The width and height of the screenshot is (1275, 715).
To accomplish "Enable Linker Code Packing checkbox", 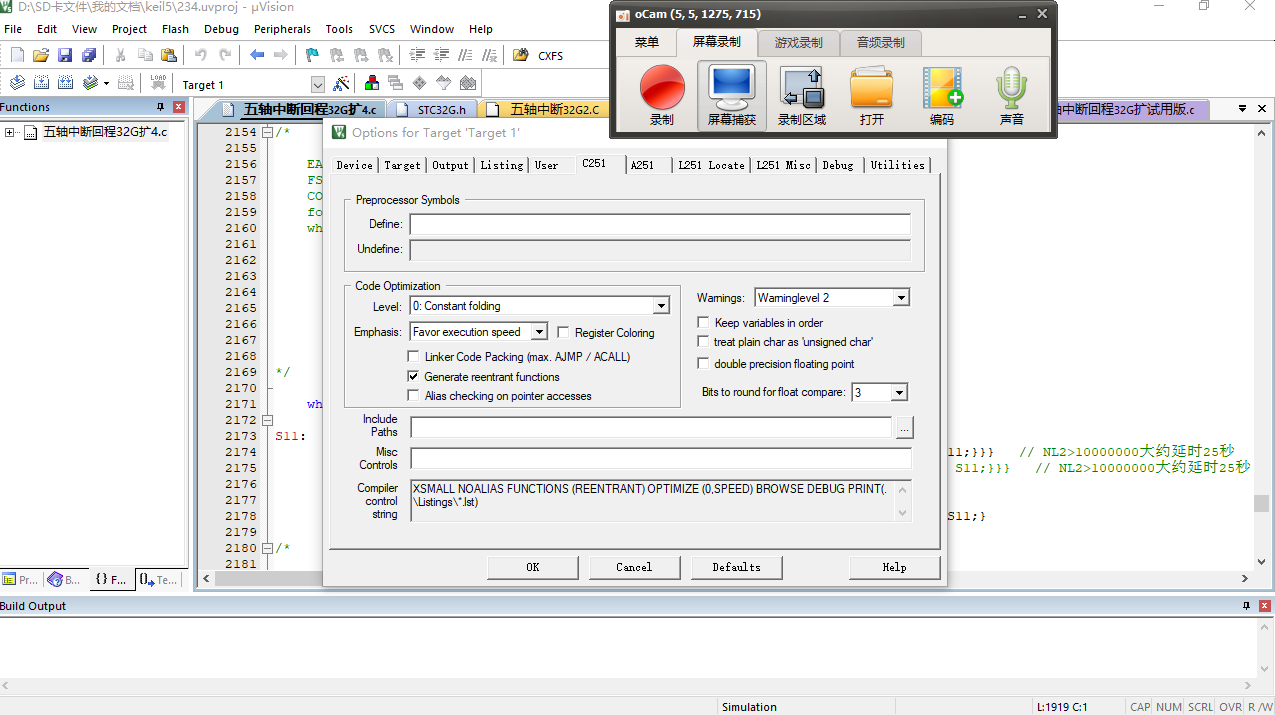I will pos(414,357).
